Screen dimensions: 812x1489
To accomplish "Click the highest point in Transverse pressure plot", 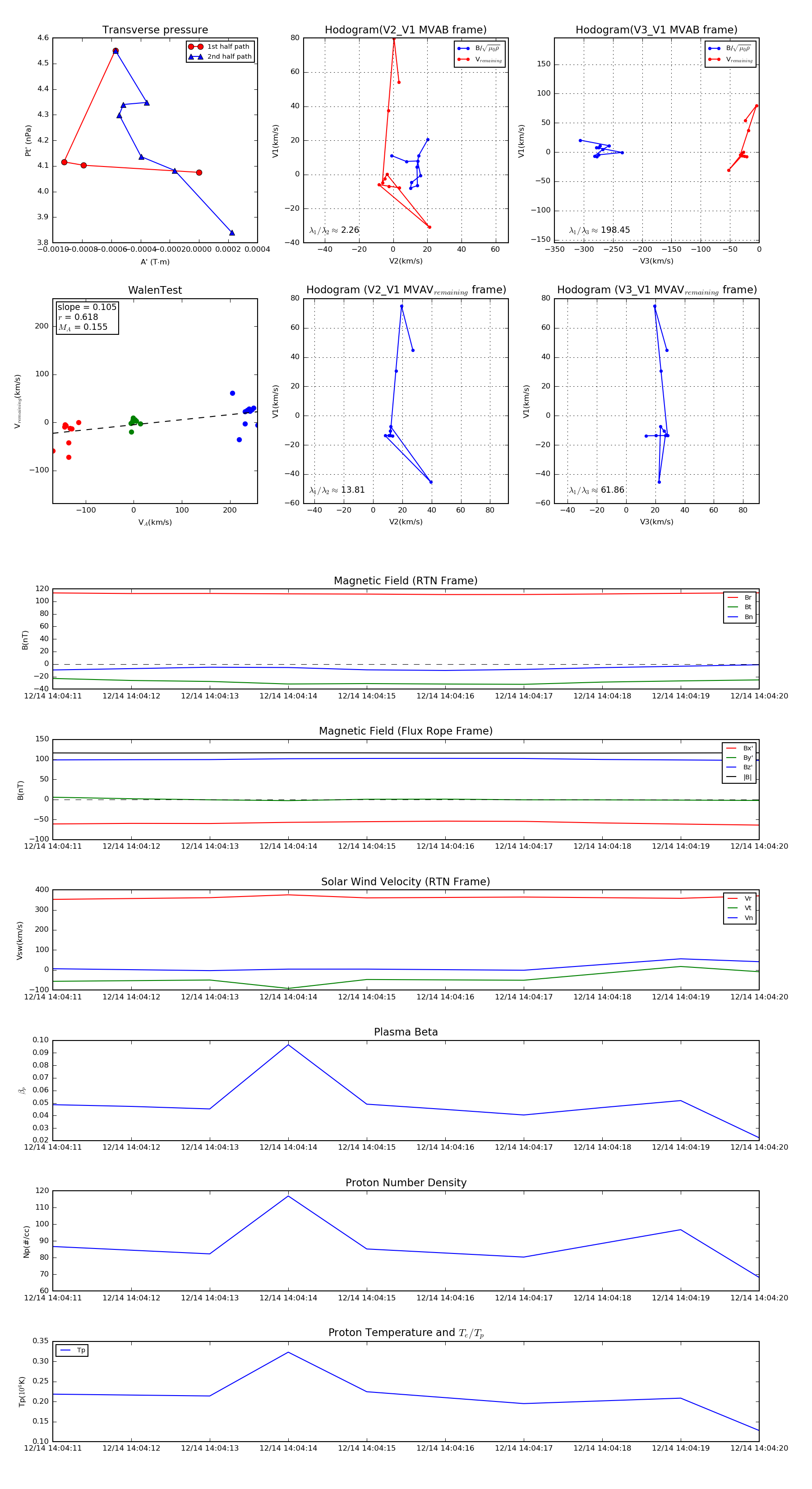I will (x=115, y=51).
